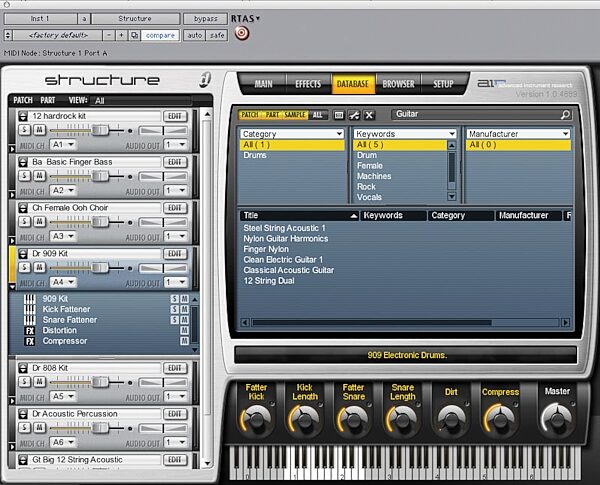Viewport: 600px width, 485px height.
Task: Select Steel String Acoustic 1 result
Action: pyautogui.click(x=284, y=228)
